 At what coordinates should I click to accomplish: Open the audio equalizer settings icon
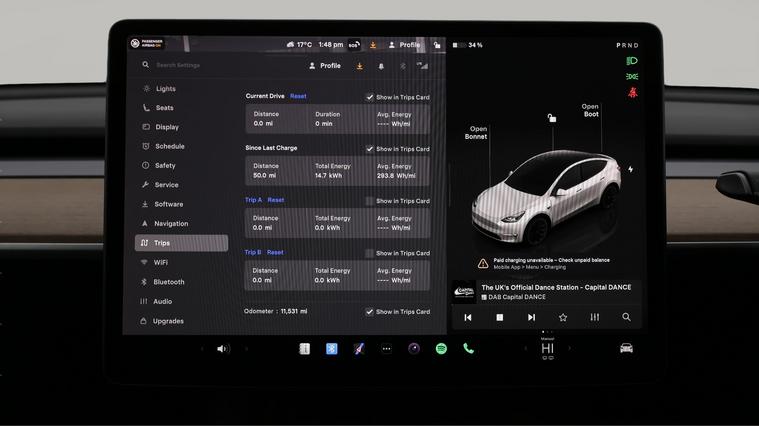[x=595, y=317]
